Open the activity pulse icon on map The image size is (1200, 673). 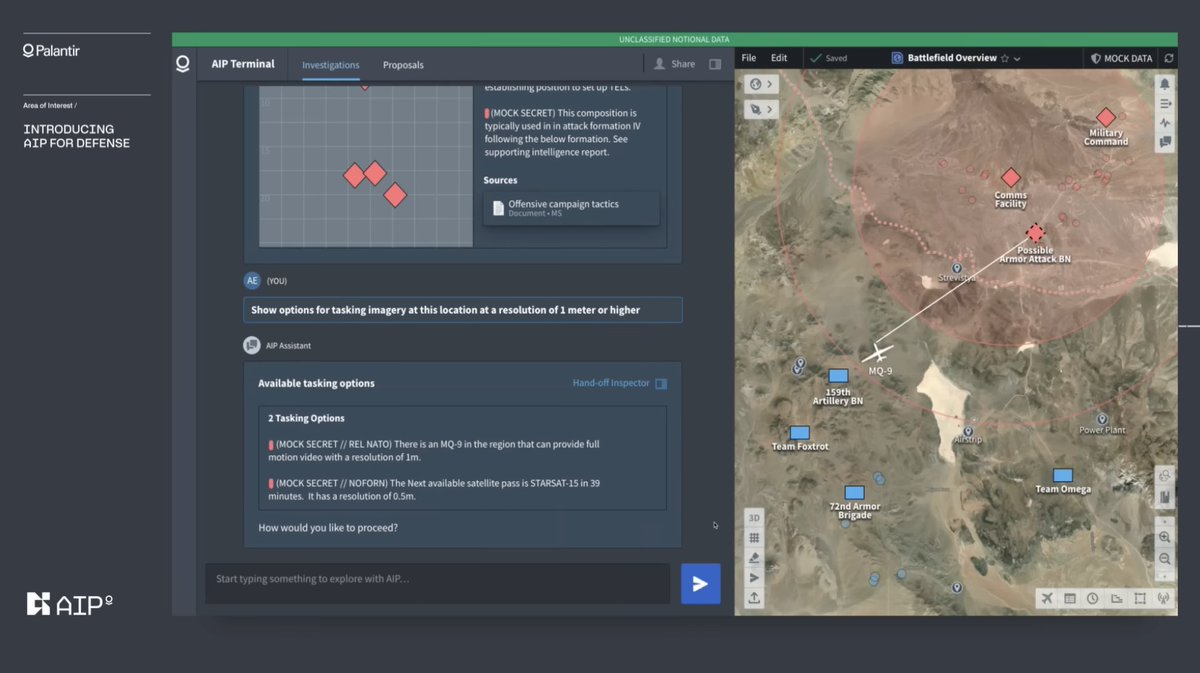pyautogui.click(x=1165, y=123)
